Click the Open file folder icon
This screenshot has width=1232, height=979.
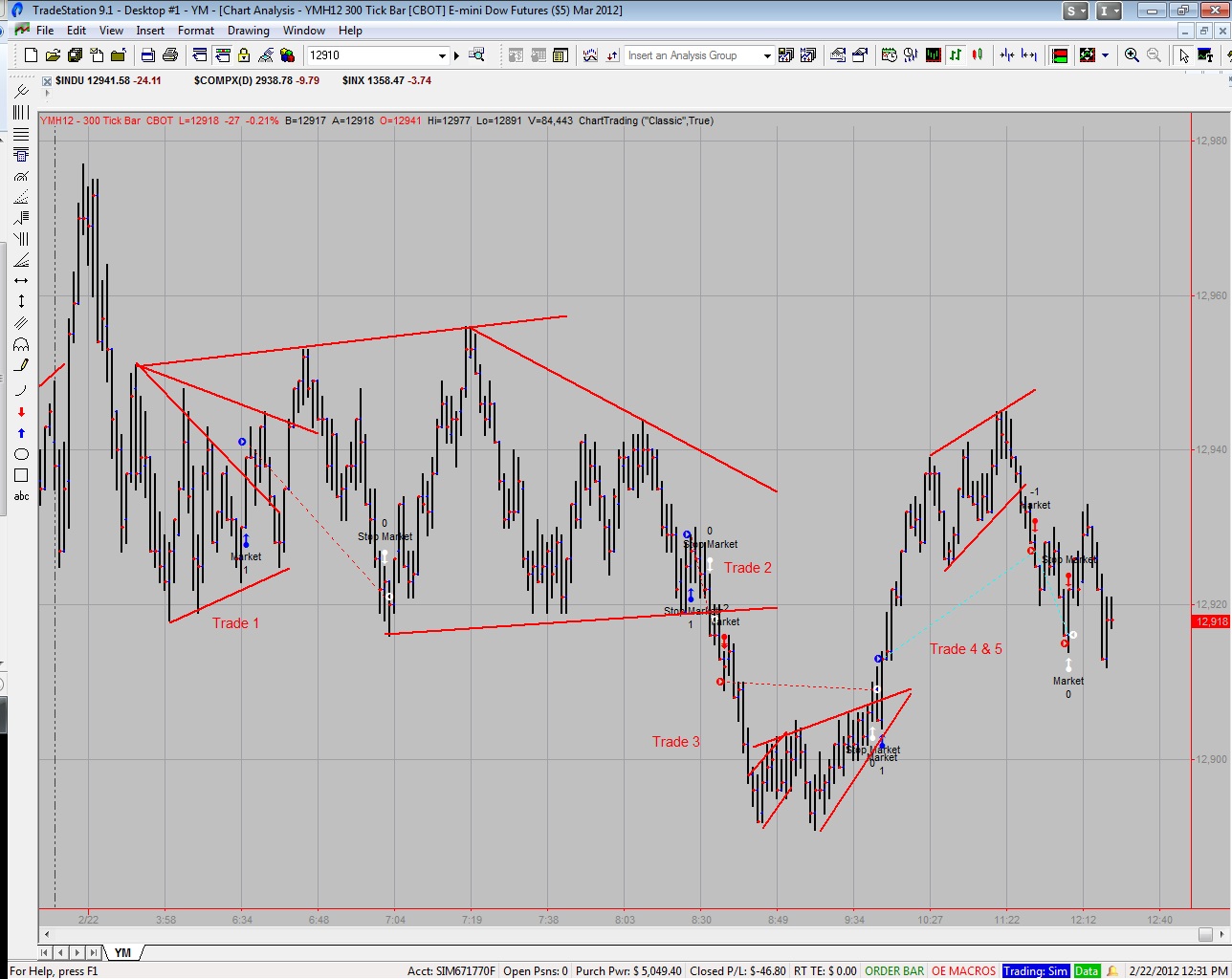[x=54, y=55]
